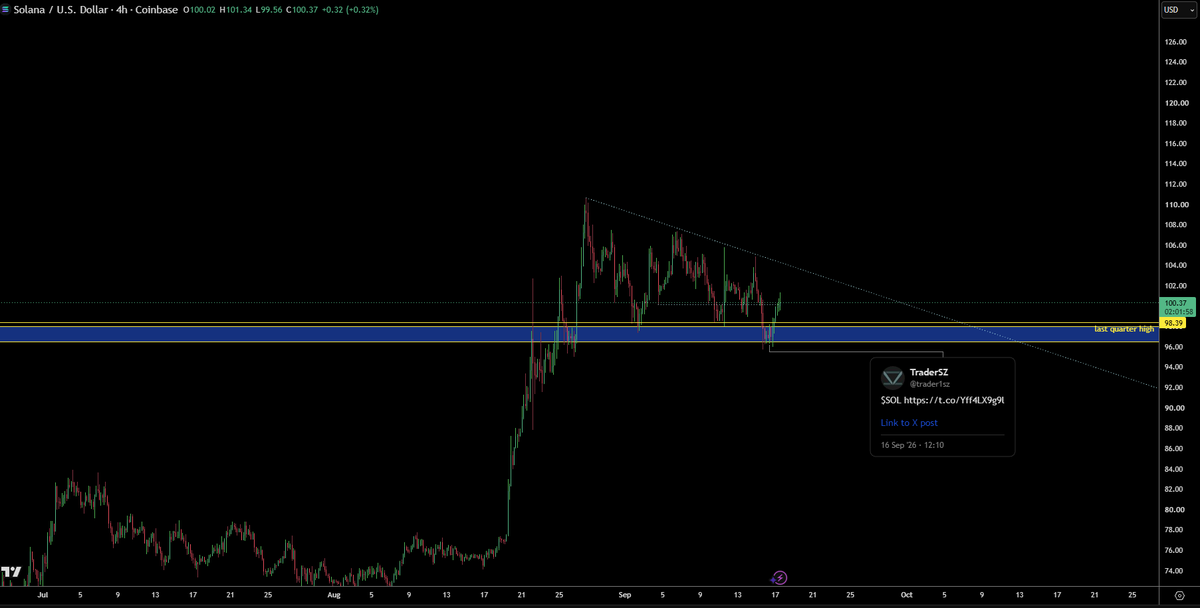Click the high value H101.34 in the legend

click(x=238, y=10)
